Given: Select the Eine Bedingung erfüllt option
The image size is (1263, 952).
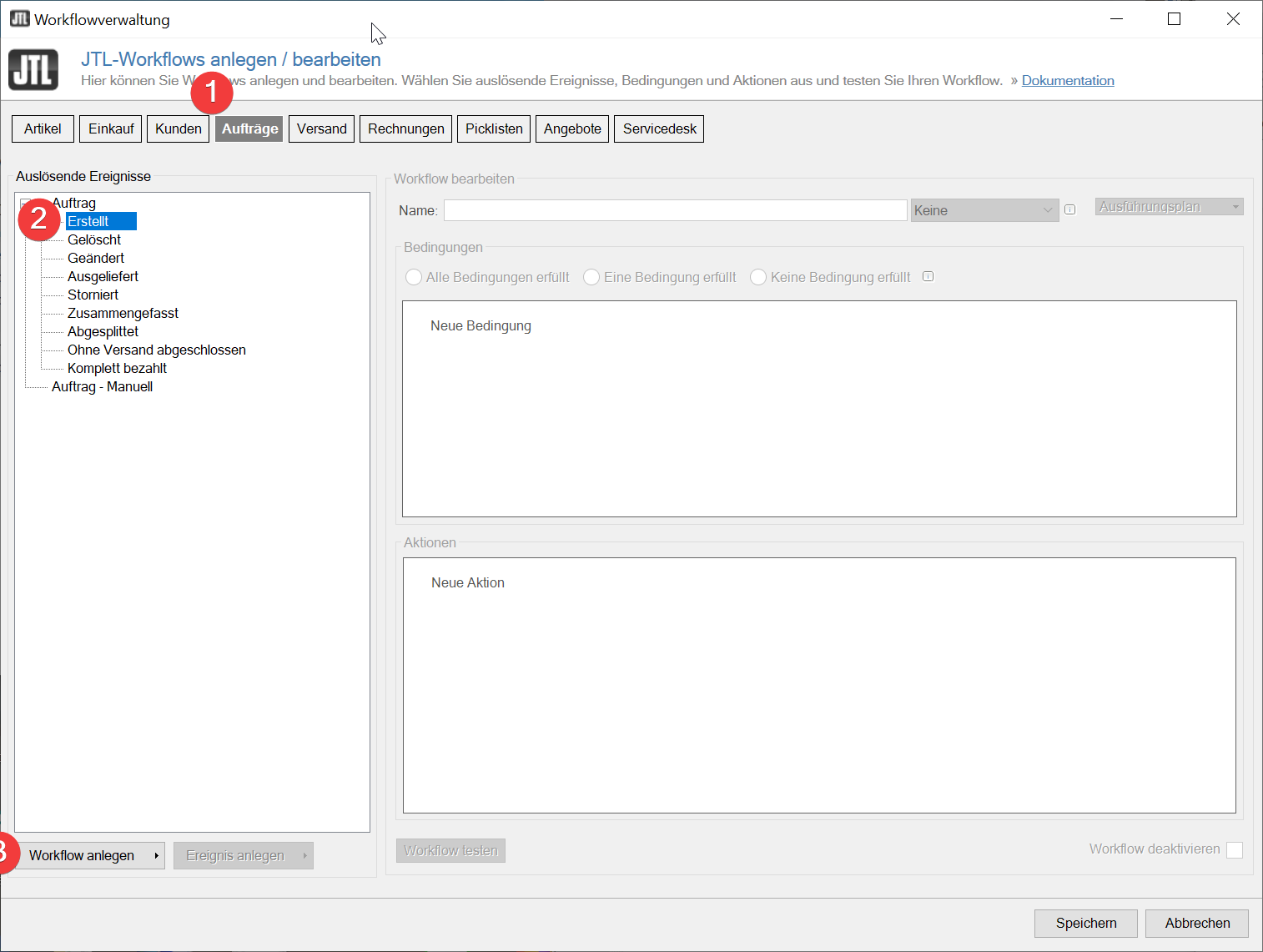Looking at the screenshot, I should 591,277.
